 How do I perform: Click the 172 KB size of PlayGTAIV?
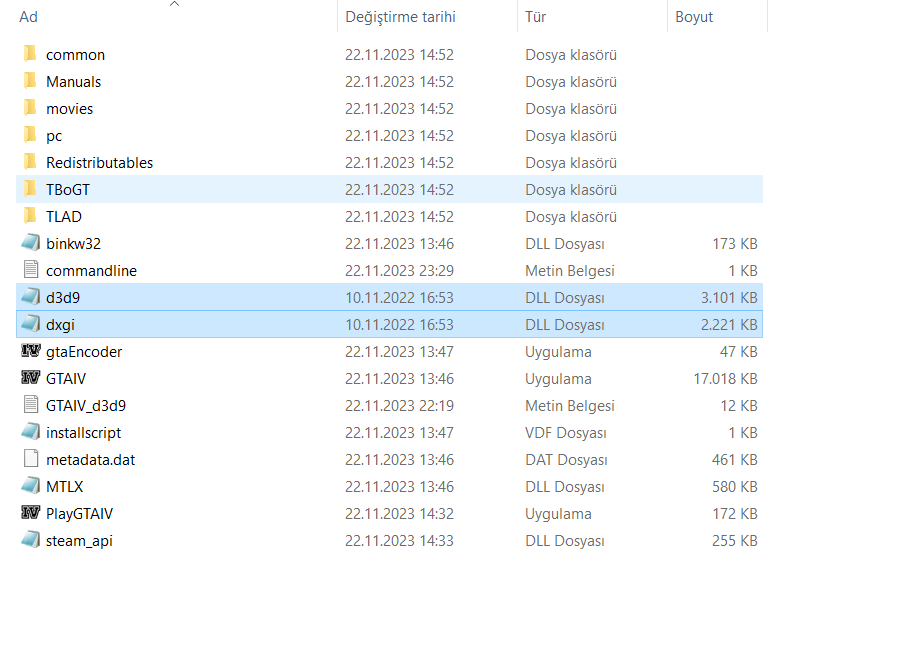[x=735, y=514]
